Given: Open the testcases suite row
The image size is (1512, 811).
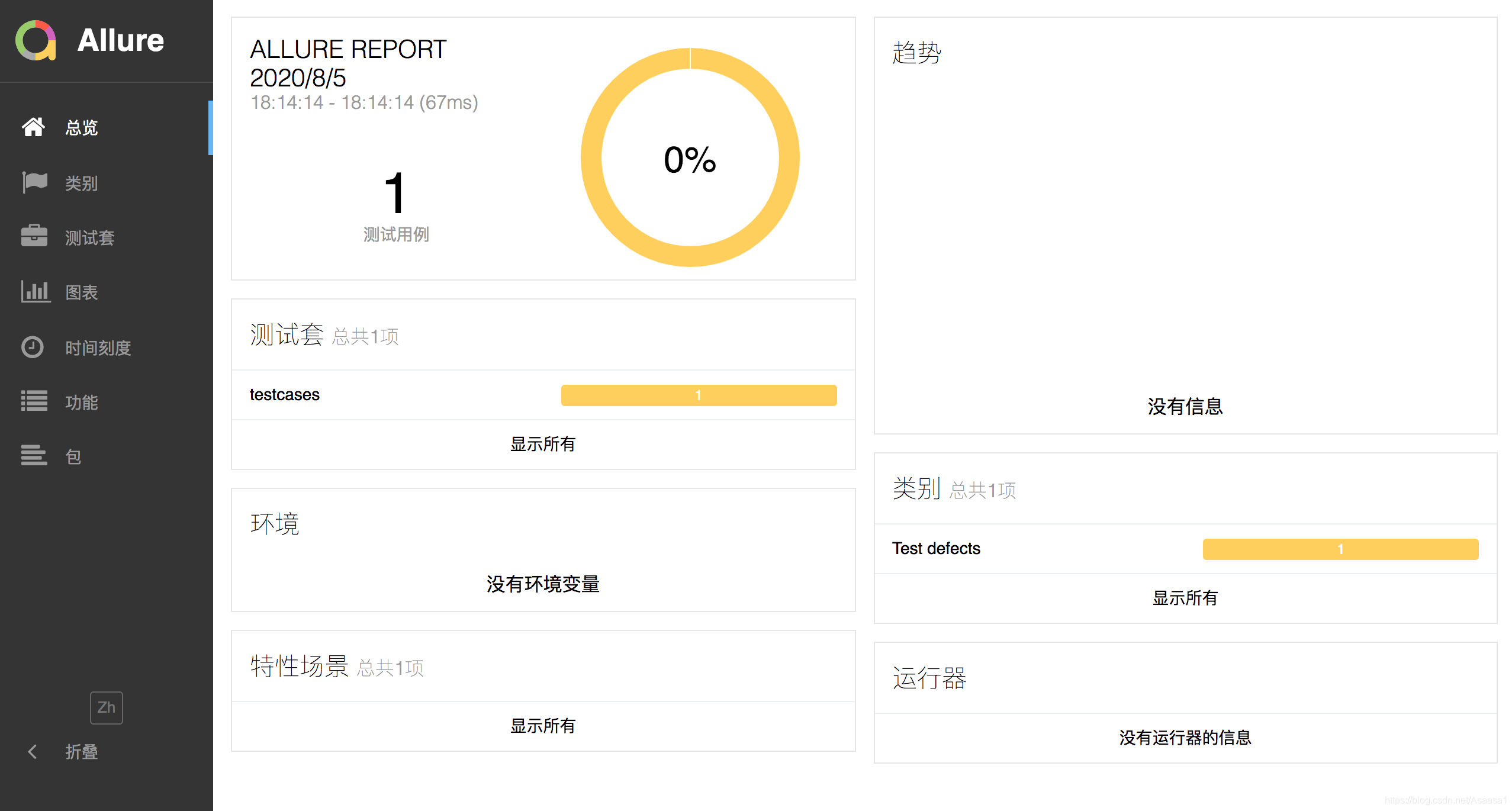Looking at the screenshot, I should click(285, 395).
